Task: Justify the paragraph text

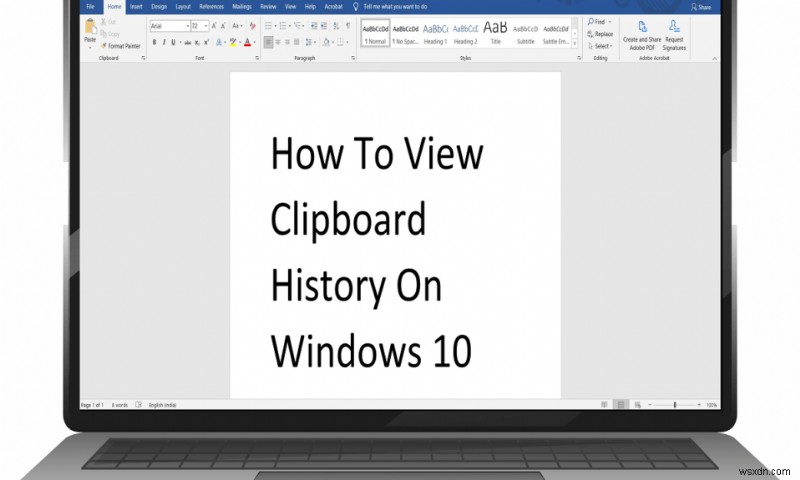Action: click(296, 42)
